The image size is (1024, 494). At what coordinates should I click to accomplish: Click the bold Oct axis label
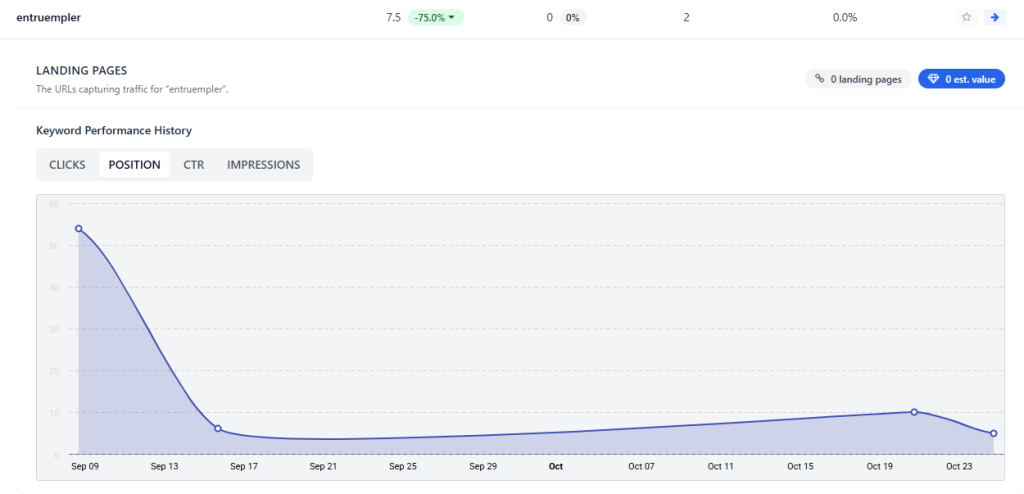coord(556,467)
